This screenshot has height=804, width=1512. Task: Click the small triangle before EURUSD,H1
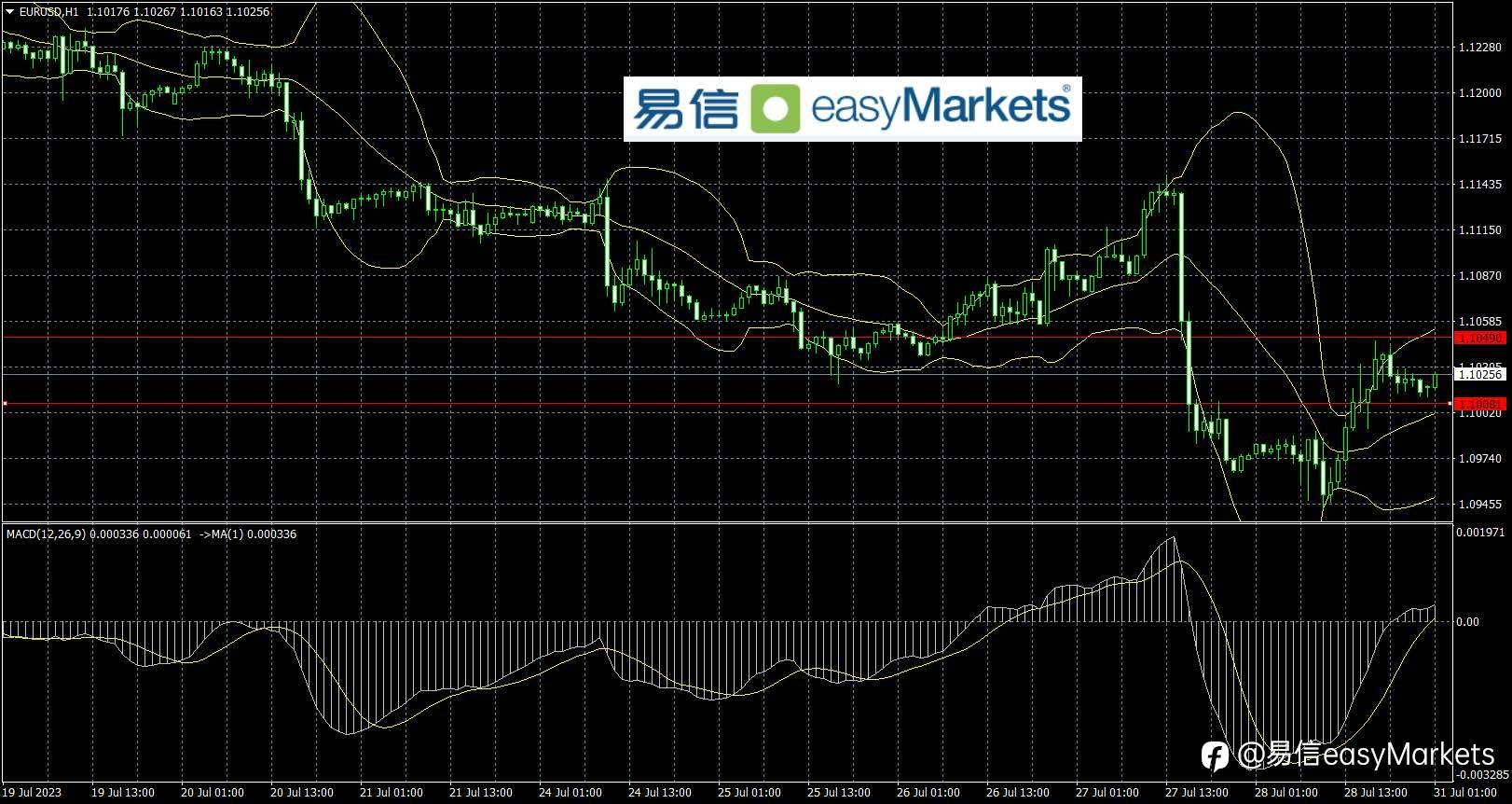click(10, 12)
